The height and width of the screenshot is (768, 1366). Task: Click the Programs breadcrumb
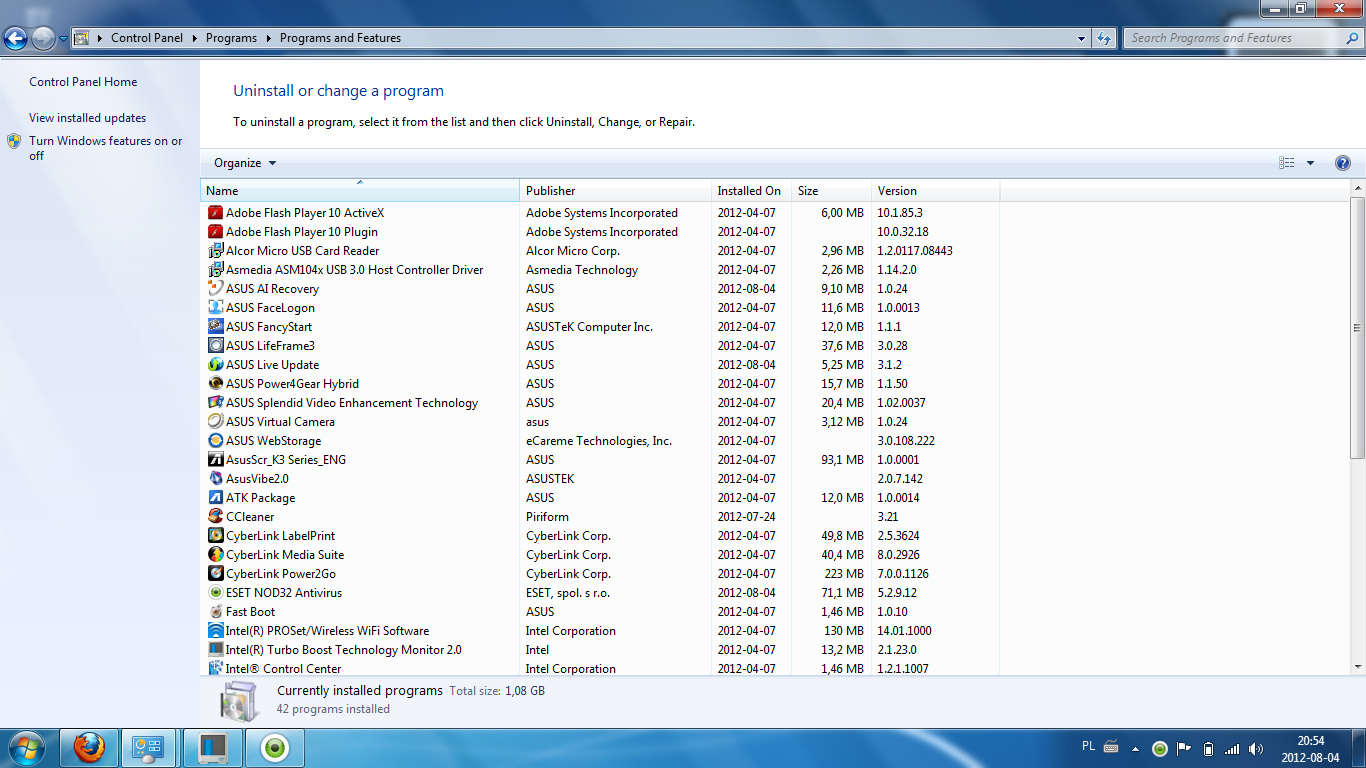point(231,38)
